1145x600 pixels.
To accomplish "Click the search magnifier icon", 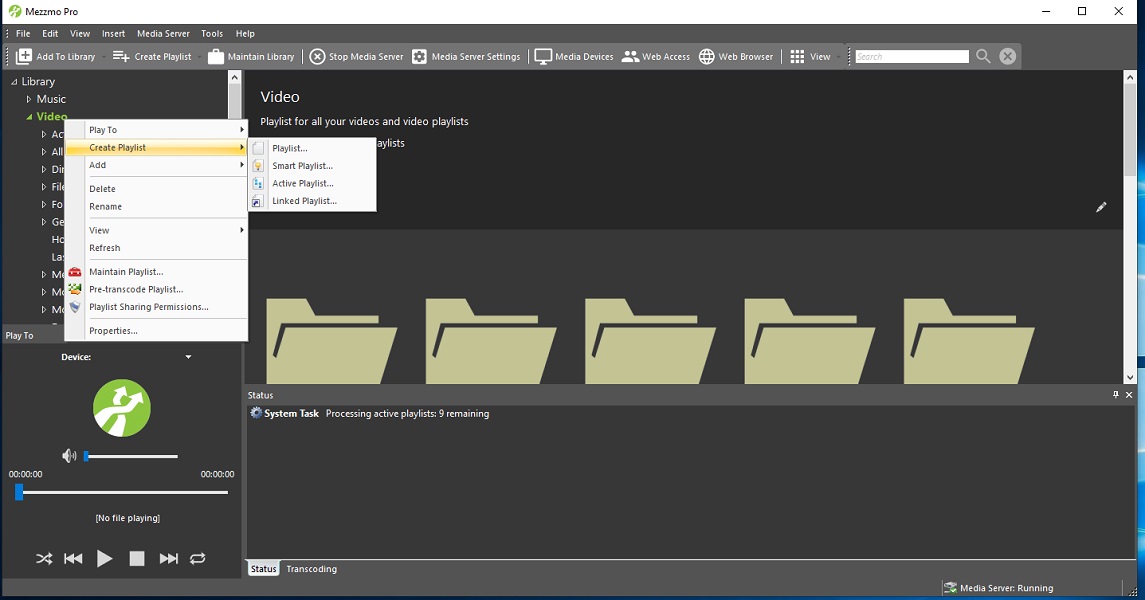I will 983,56.
